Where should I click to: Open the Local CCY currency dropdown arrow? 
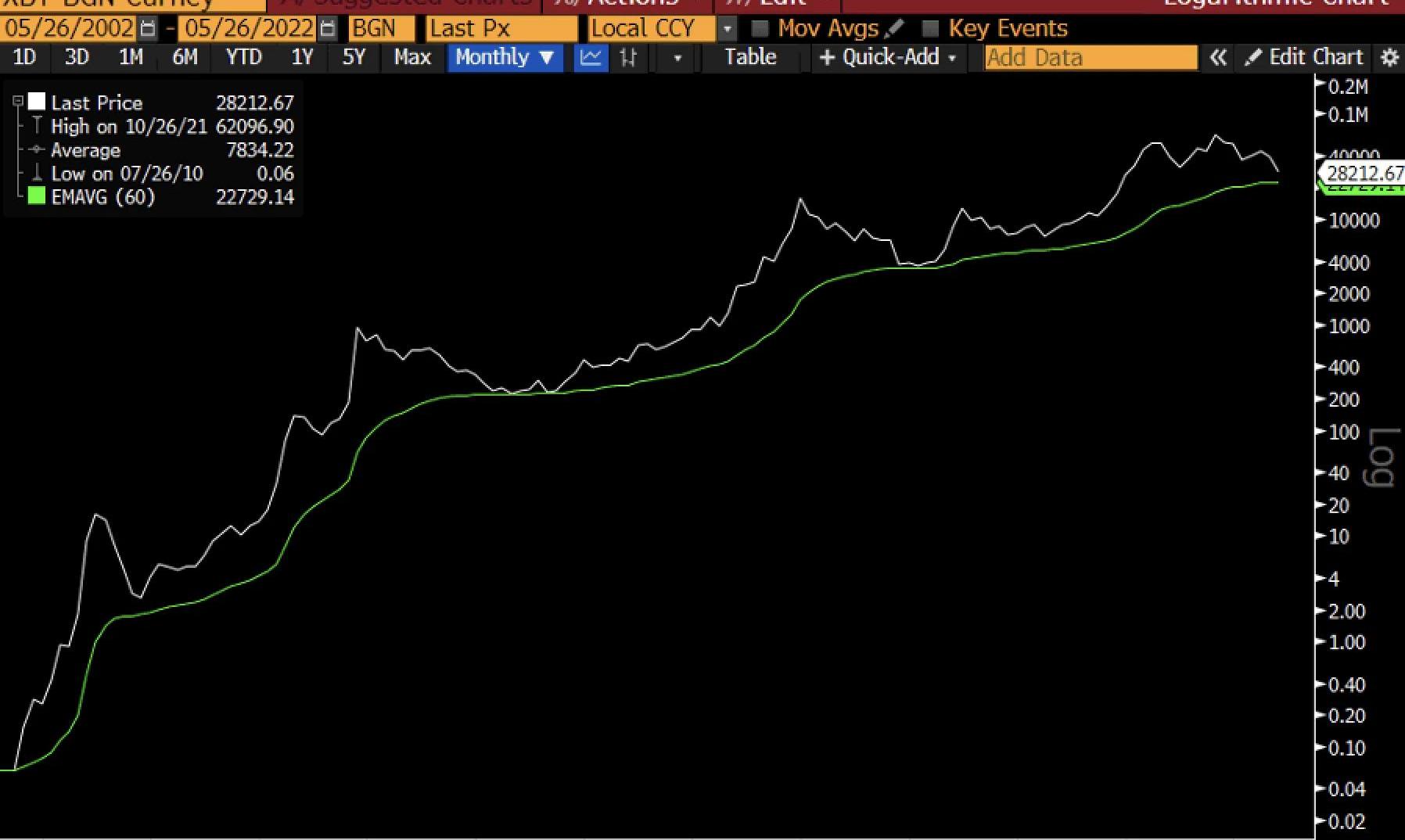coord(728,29)
